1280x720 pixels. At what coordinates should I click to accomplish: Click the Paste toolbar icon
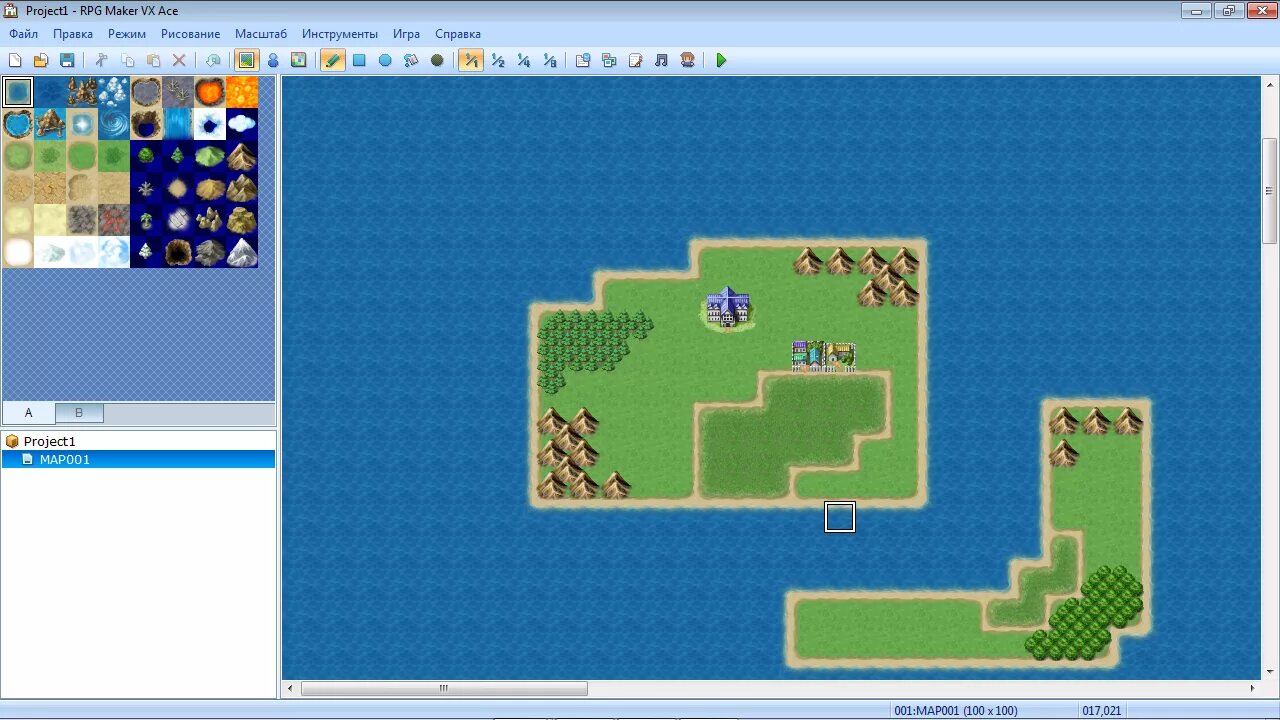click(x=153, y=61)
